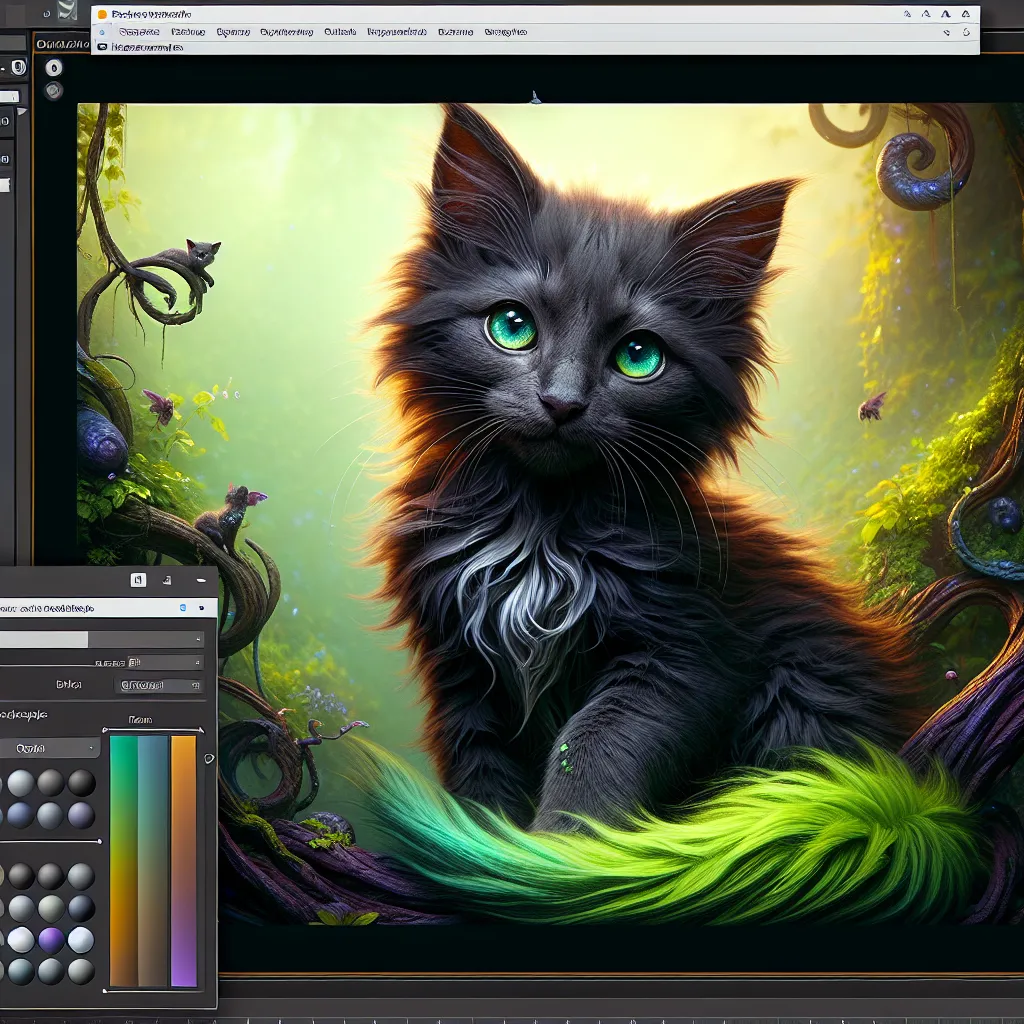
Task: Toggle the round button in the left sidebar top row
Action: [20, 68]
